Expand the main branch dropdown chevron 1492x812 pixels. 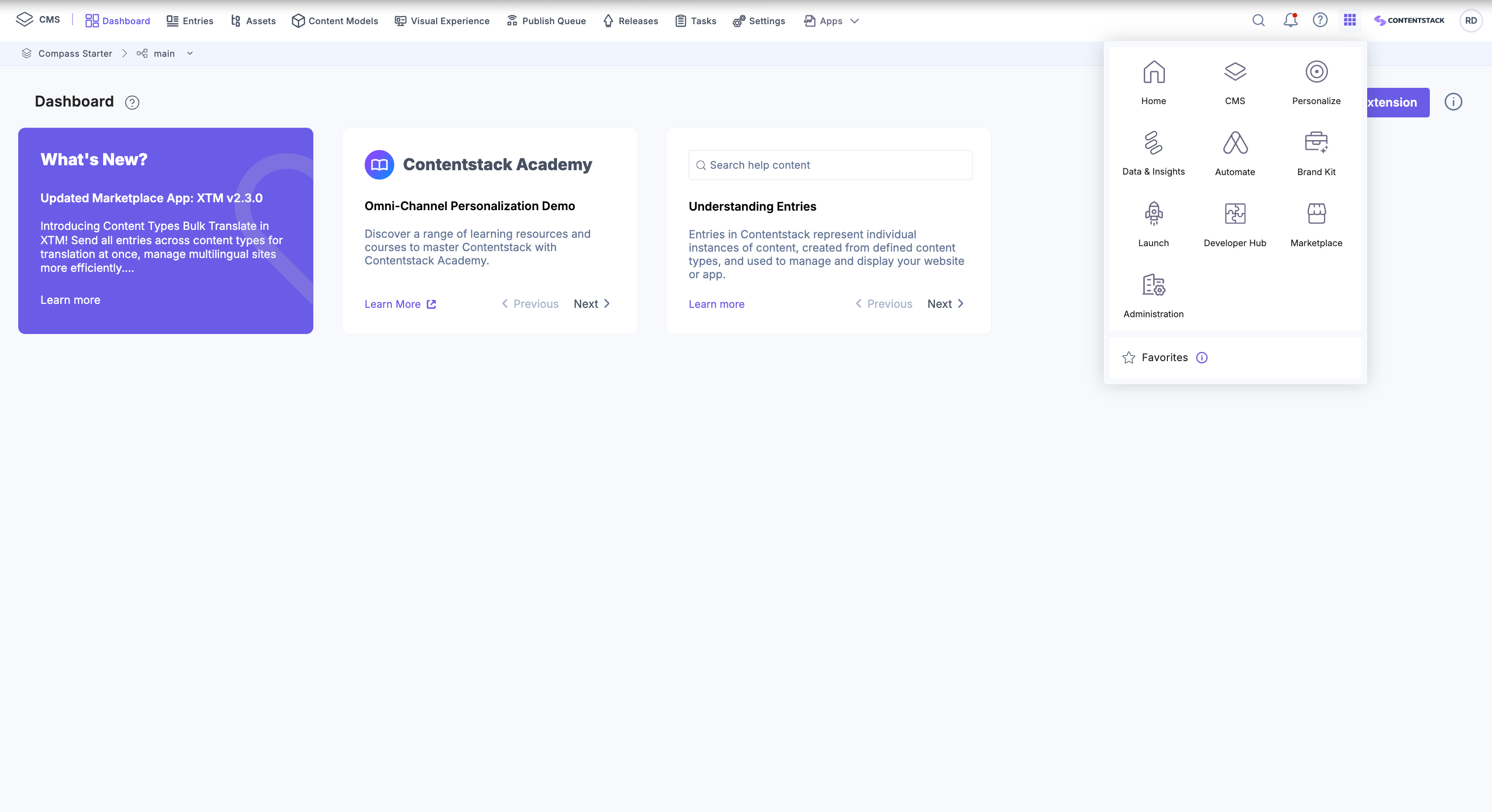(x=189, y=53)
